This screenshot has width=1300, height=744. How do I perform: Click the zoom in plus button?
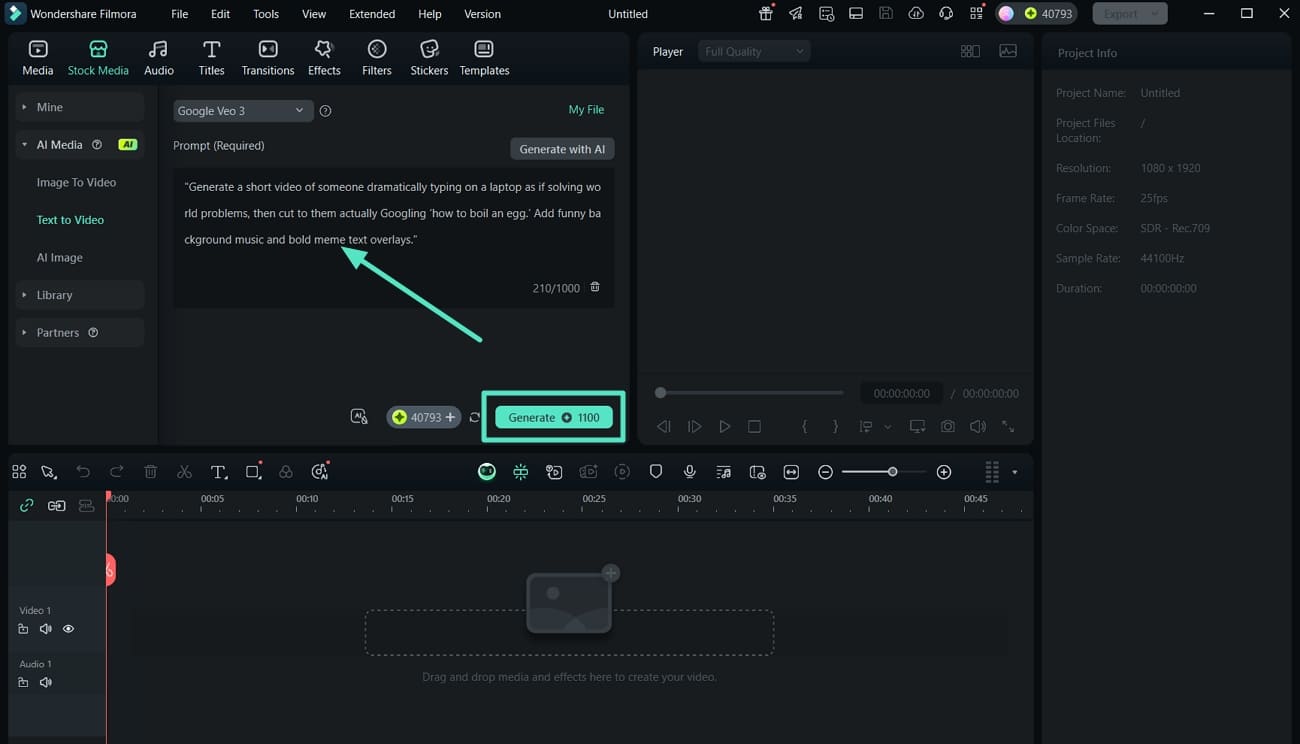pos(944,472)
